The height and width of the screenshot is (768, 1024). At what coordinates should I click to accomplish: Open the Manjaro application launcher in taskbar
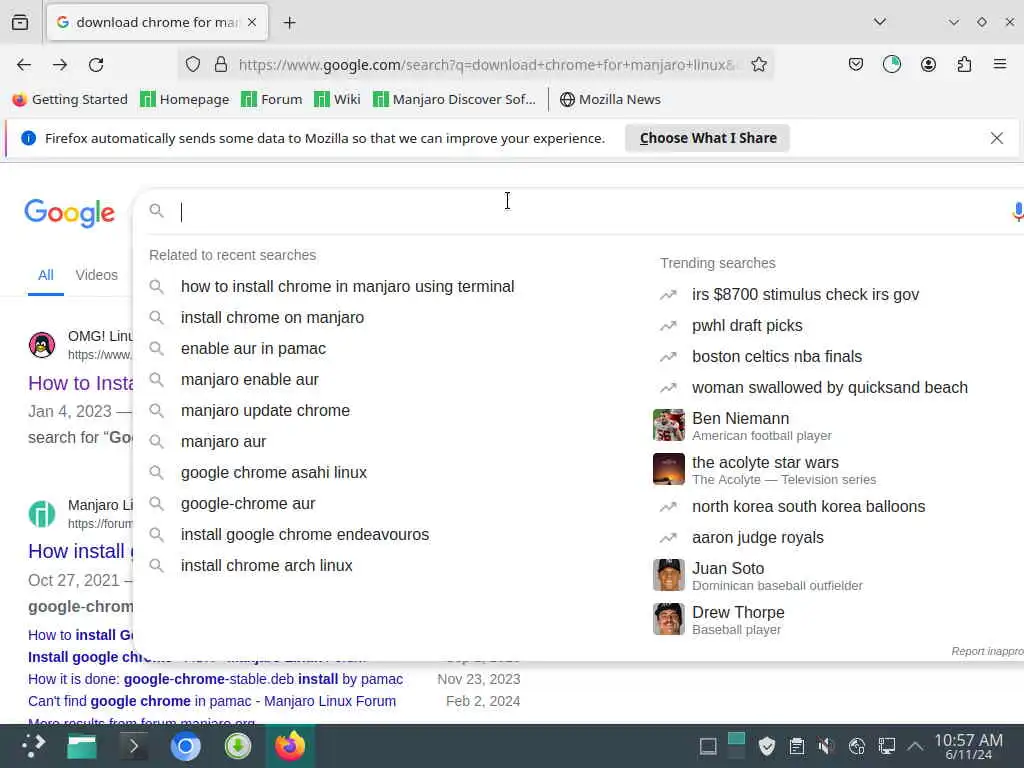32,746
